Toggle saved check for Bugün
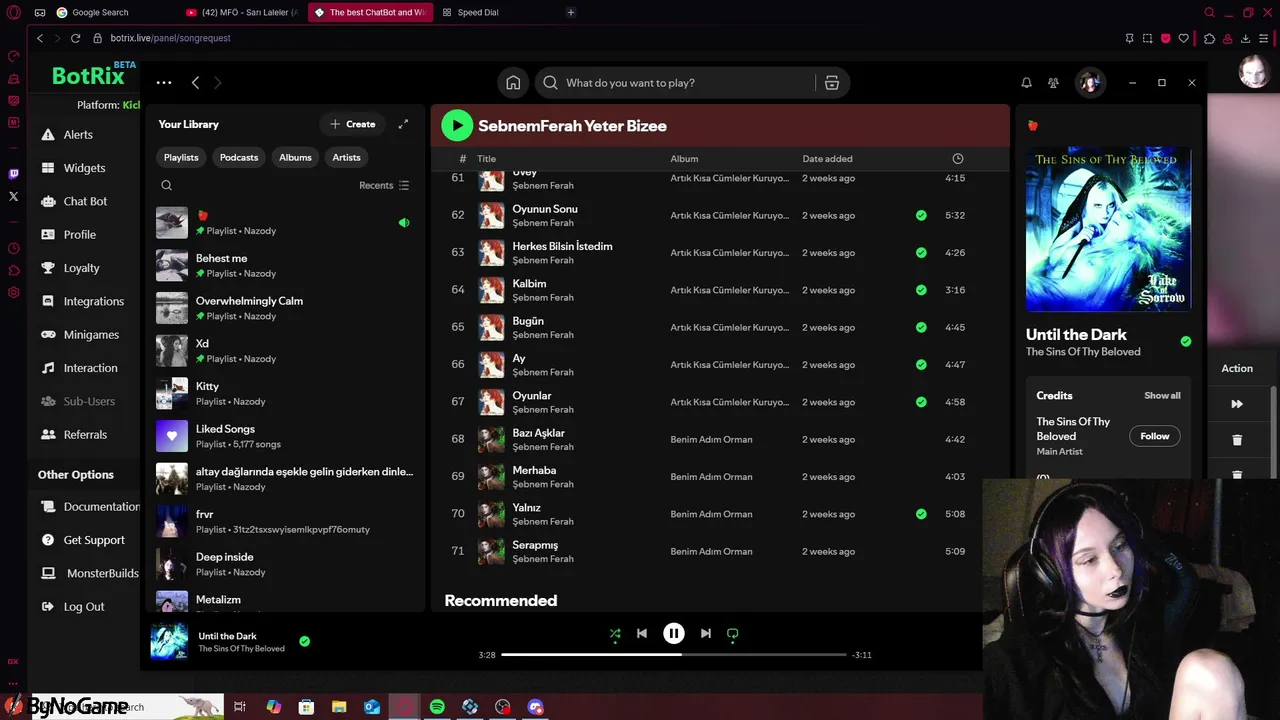Viewport: 1280px width, 720px height. [x=921, y=327]
